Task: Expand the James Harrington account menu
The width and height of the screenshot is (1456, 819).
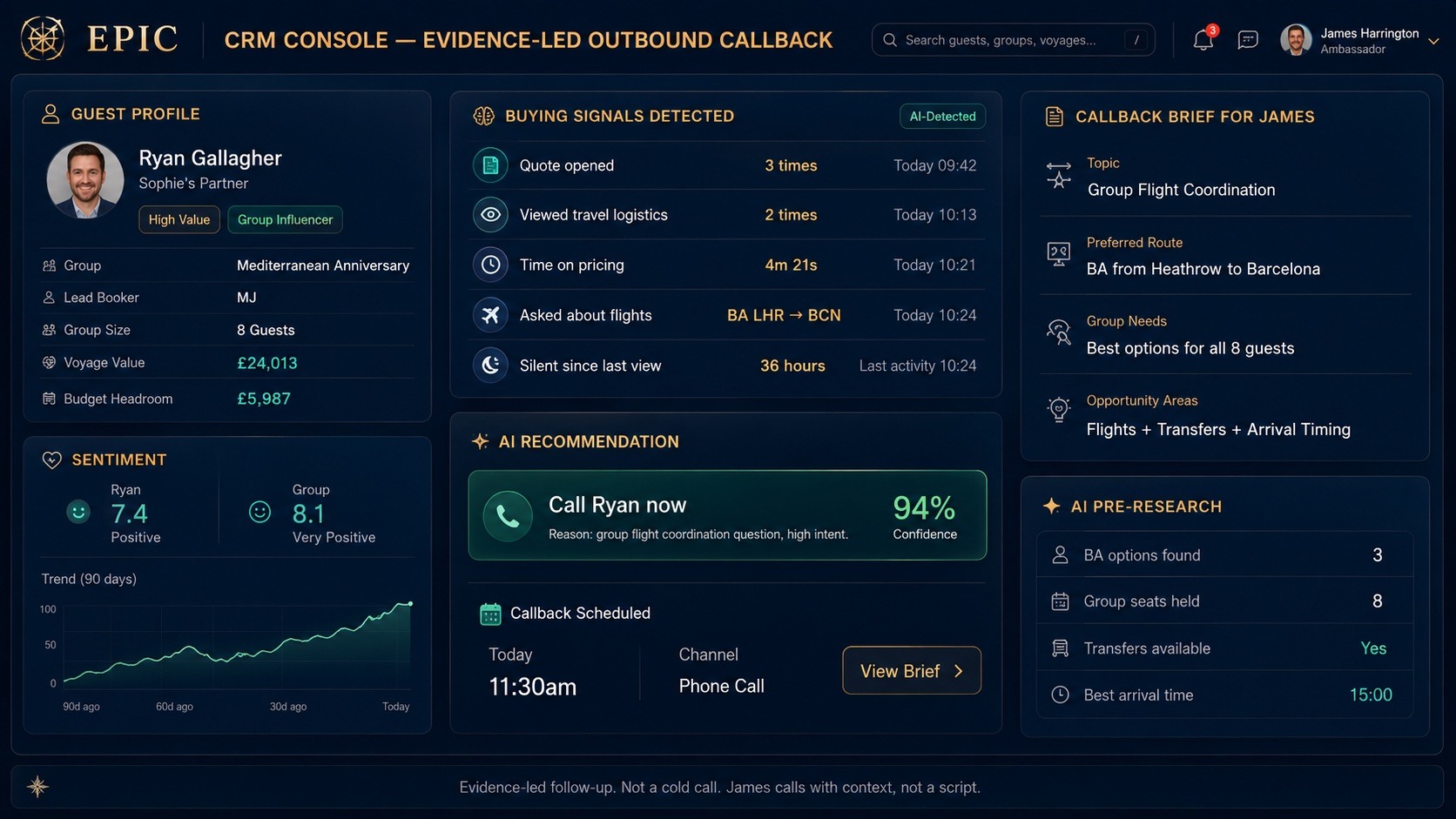Action: tap(1433, 41)
